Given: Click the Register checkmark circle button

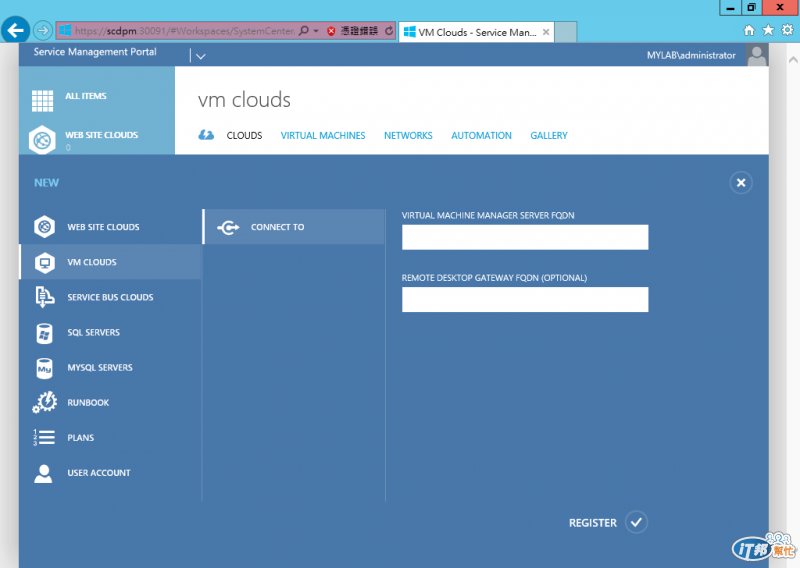Looking at the screenshot, I should tap(636, 522).
